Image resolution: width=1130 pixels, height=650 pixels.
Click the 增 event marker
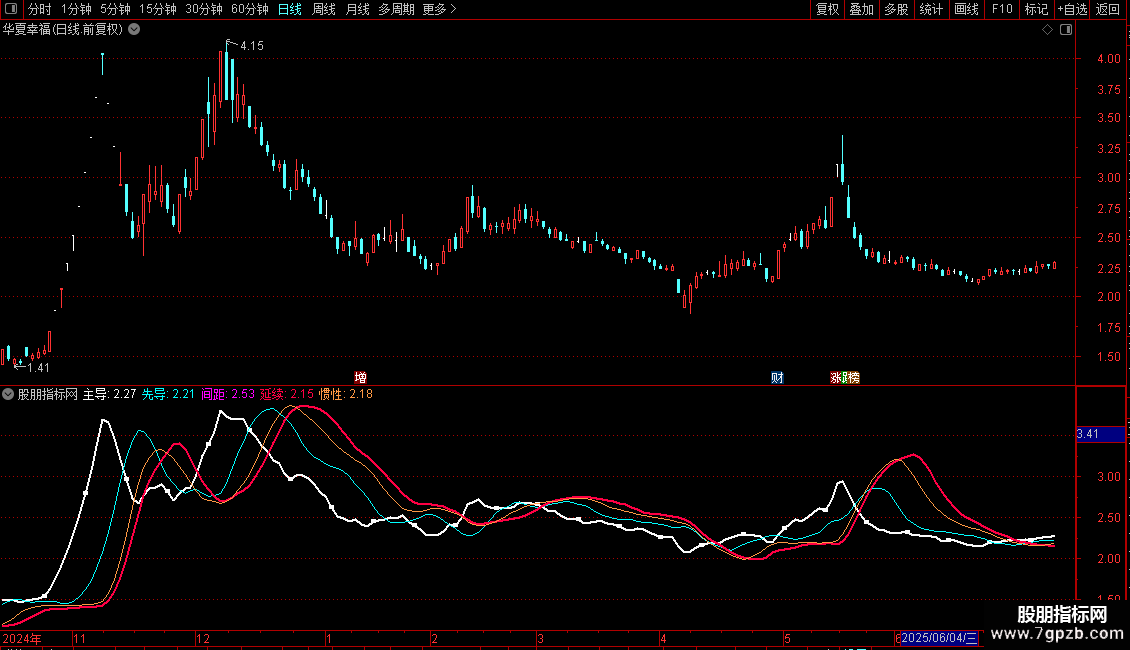(360, 378)
